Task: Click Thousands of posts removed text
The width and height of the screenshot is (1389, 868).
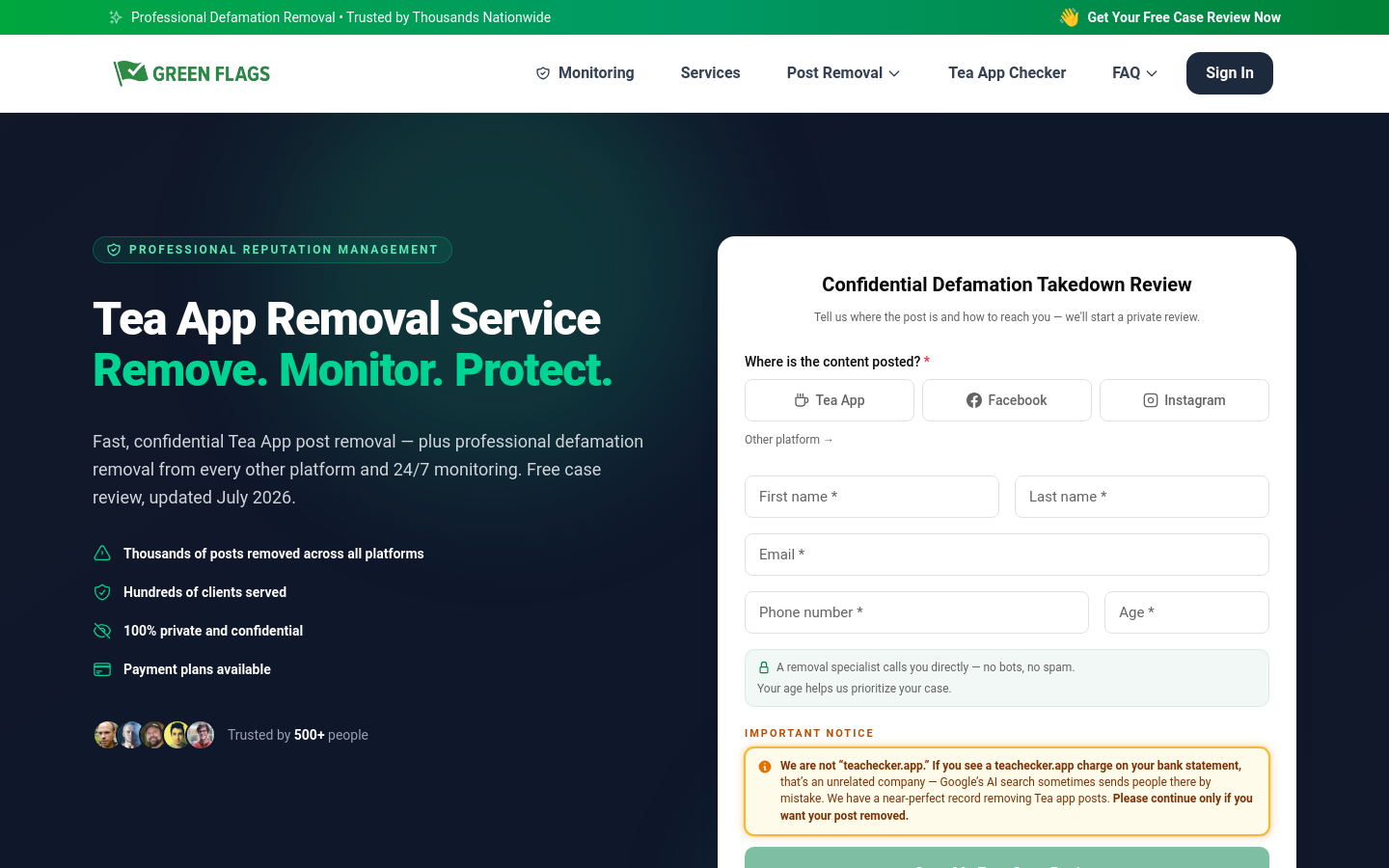Action: coord(274,554)
